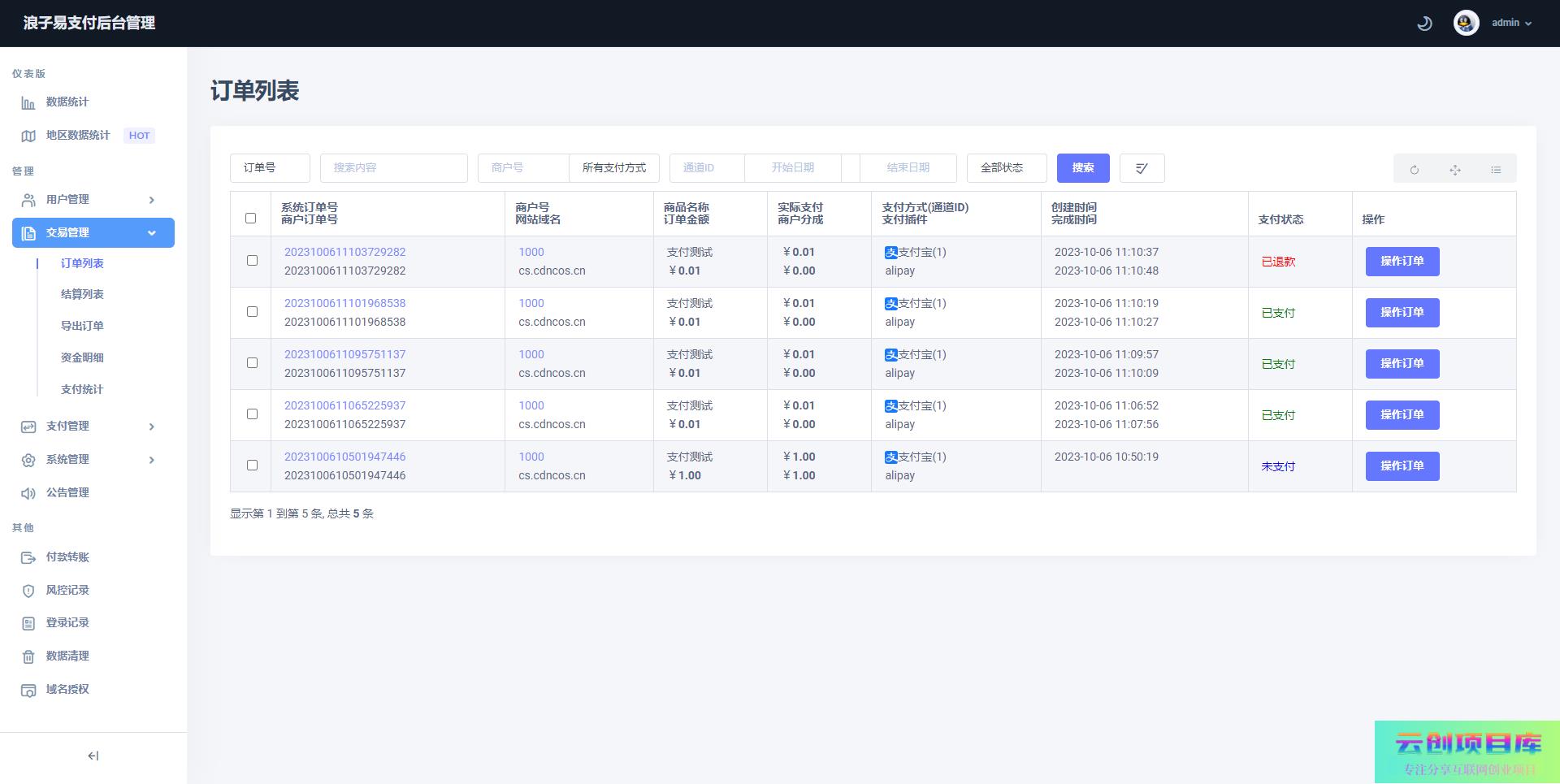This screenshot has width=1560, height=784.
Task: Open order link 2023100611101968538
Action: 344,303
